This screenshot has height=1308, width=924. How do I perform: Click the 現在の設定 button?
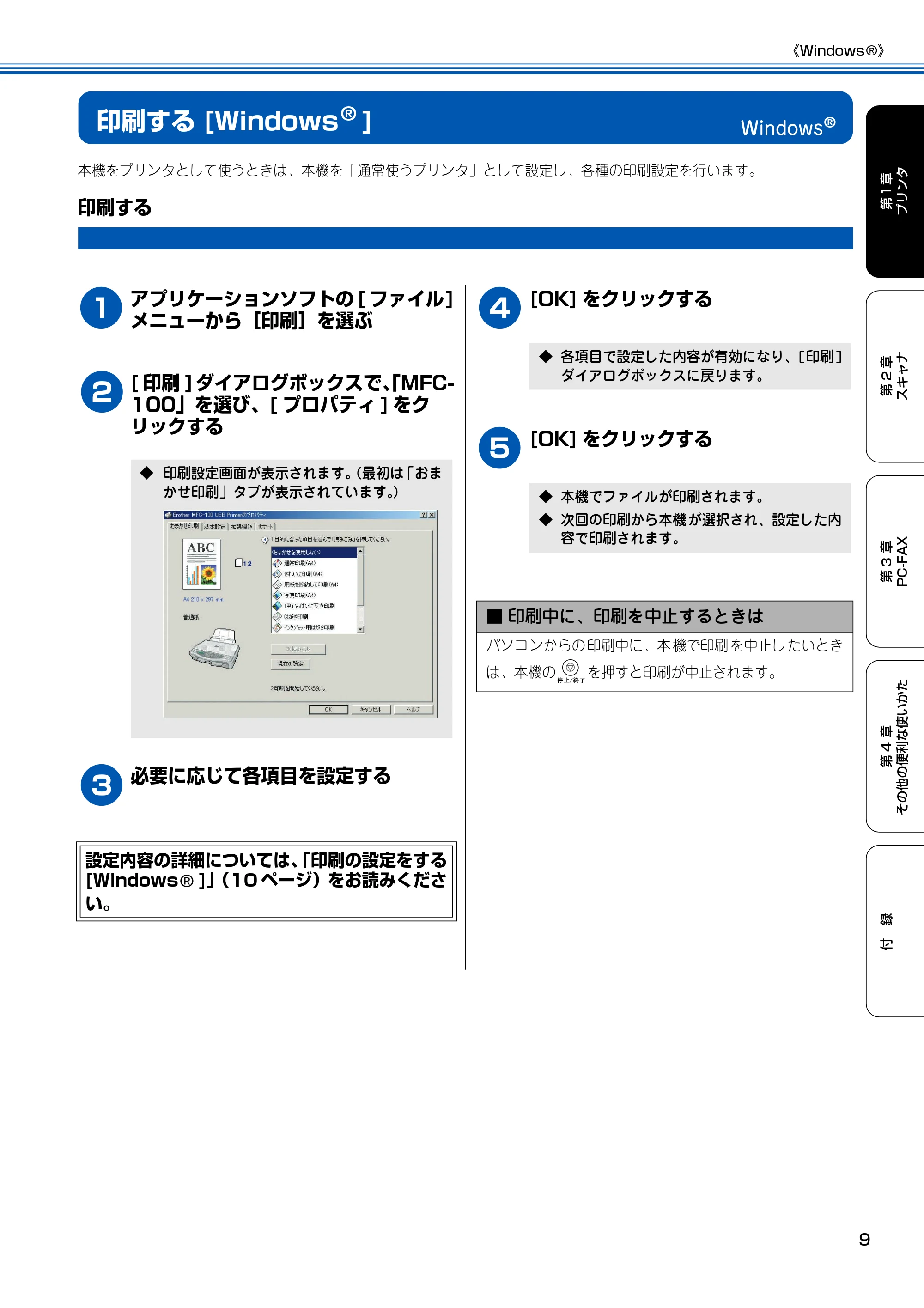point(291,663)
